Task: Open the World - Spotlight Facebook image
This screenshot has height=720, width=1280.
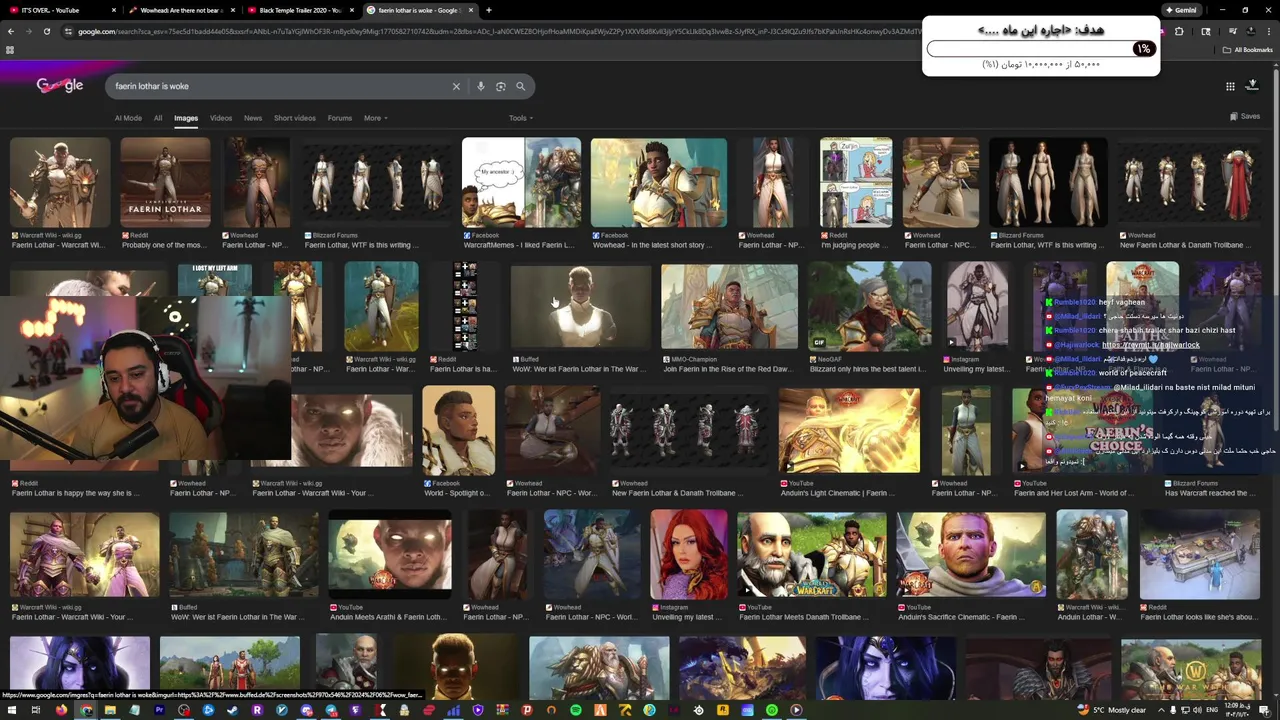Action: tap(458, 431)
